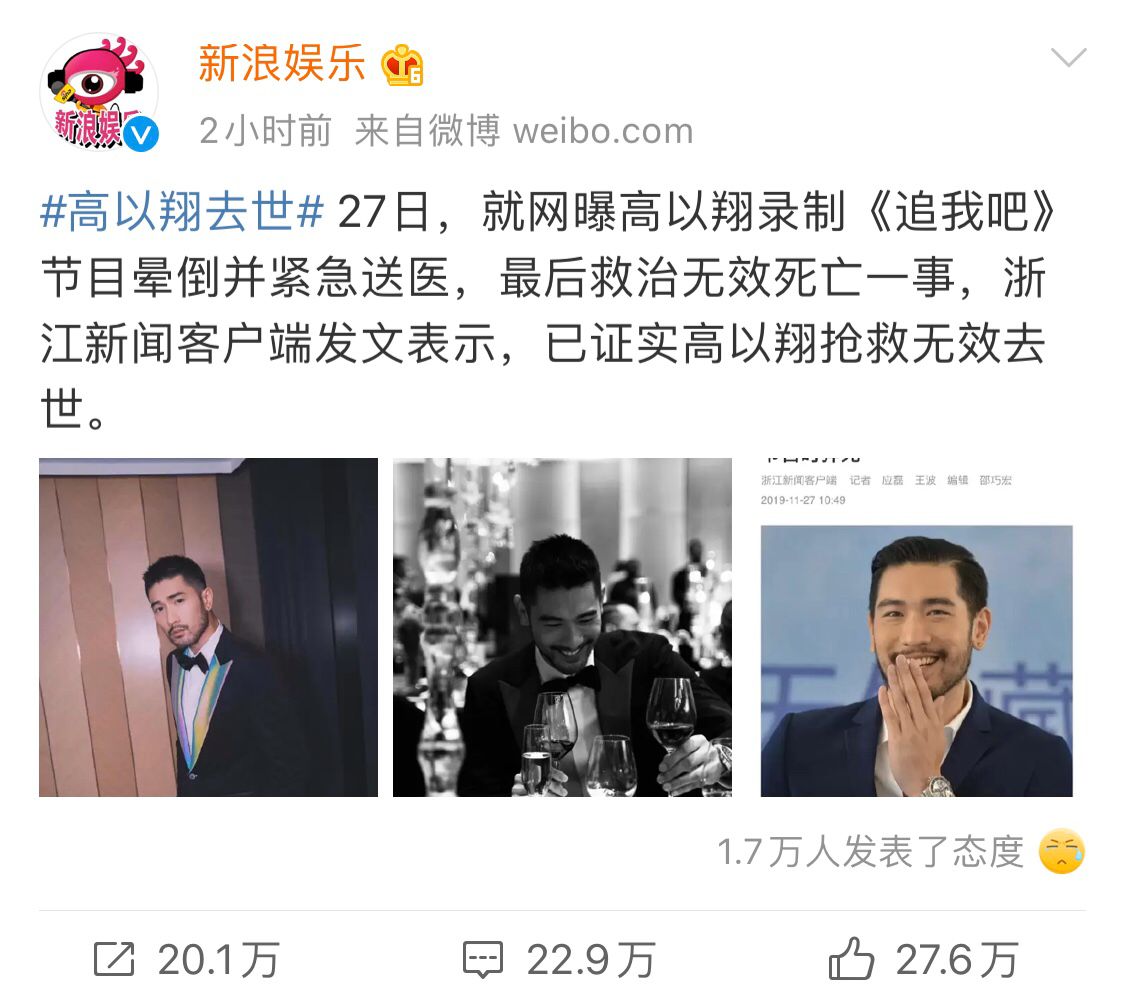
Task: Tap the gold crown membership badge
Action: [403, 65]
